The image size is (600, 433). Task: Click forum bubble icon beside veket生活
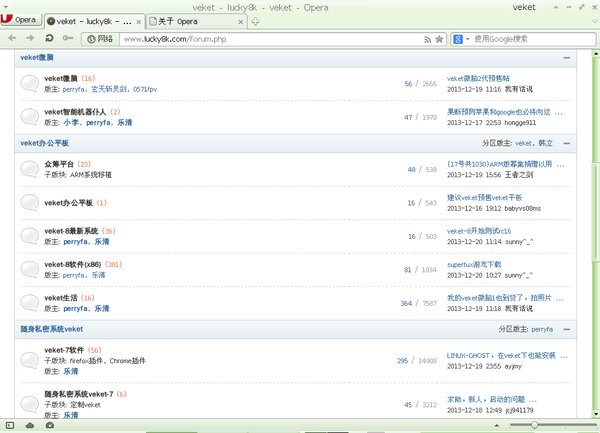point(29,303)
